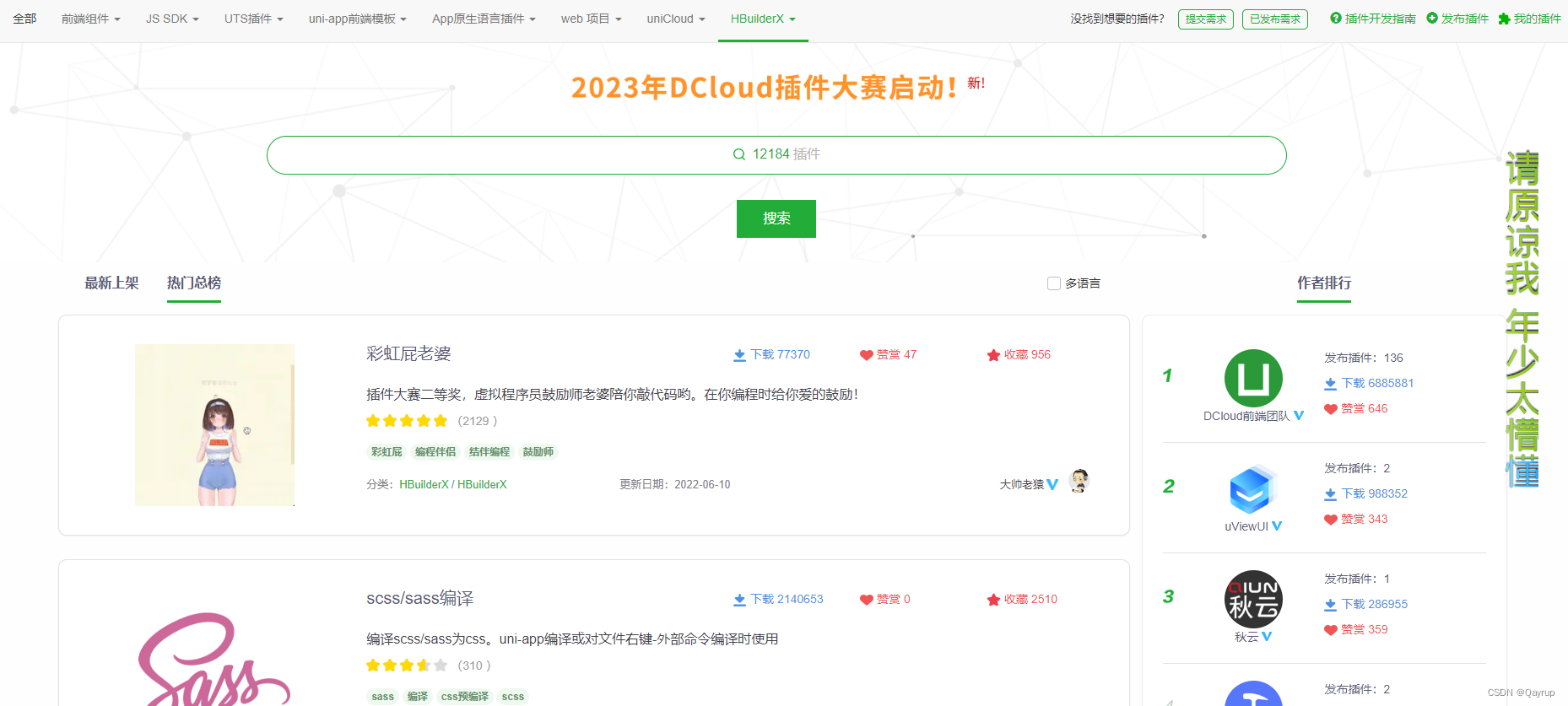The height and width of the screenshot is (706, 1568).
Task: Switch to the 最新上架 tab
Action: 111,283
